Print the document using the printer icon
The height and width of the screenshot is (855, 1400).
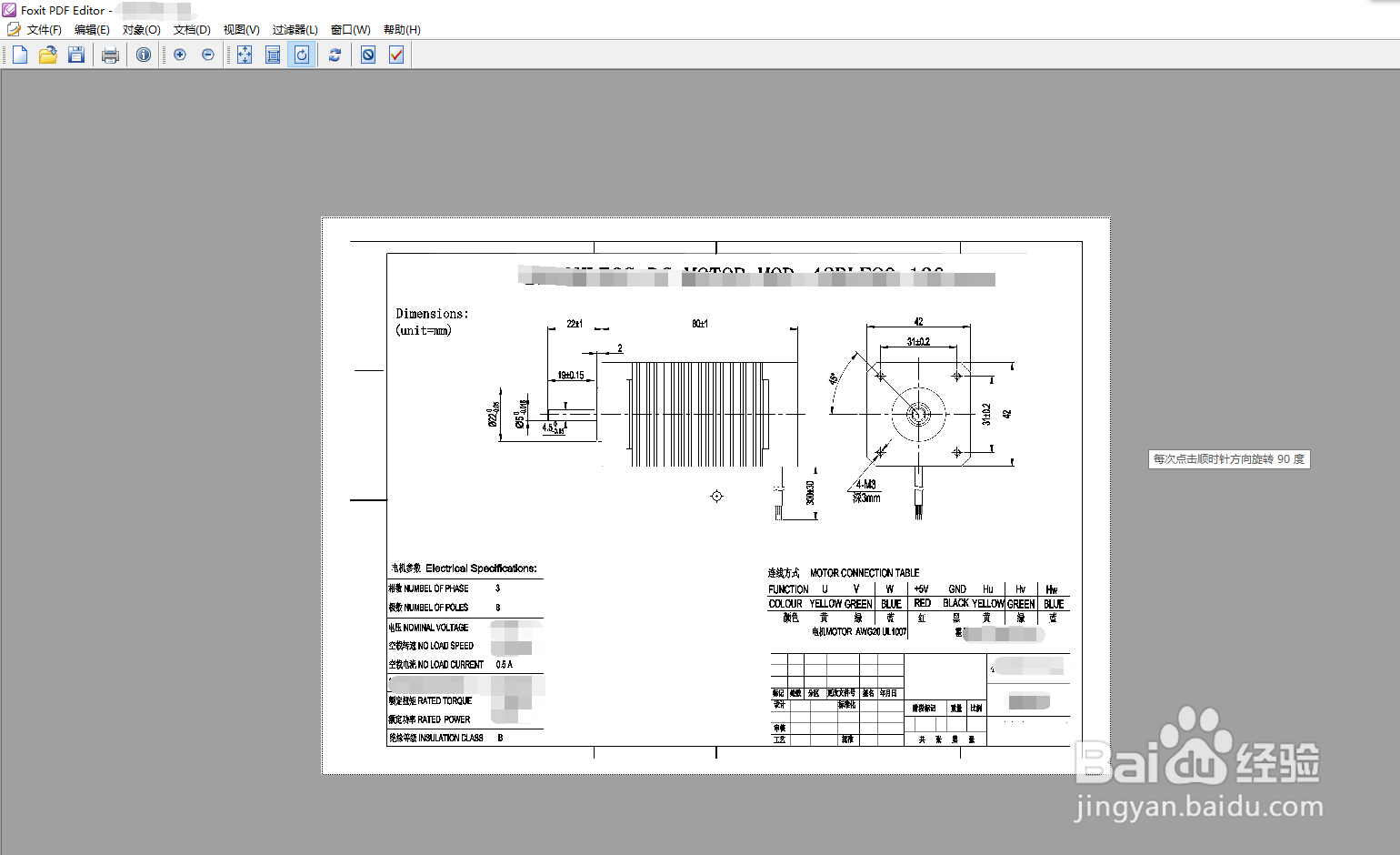tap(110, 55)
